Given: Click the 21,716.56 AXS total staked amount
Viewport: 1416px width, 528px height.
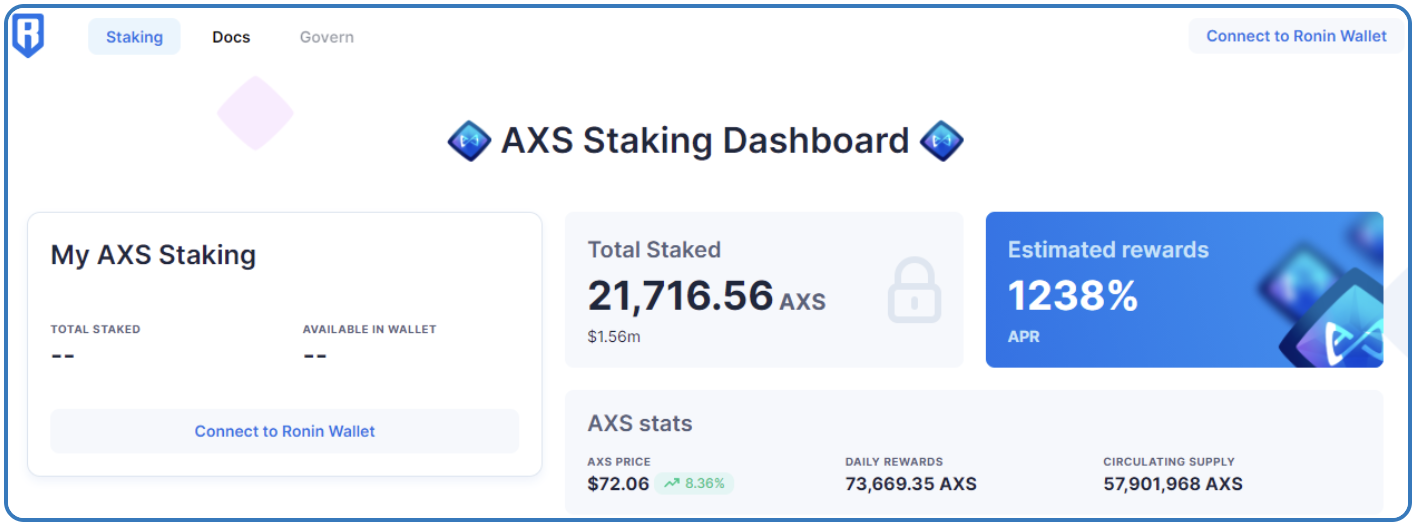Looking at the screenshot, I should (707, 296).
